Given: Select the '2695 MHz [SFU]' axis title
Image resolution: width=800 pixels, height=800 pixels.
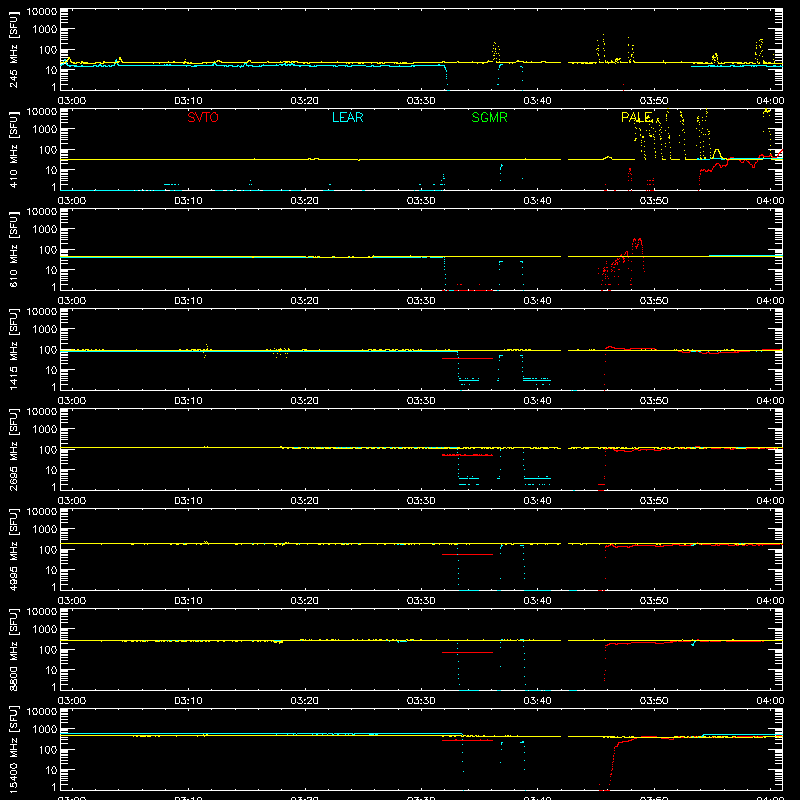Looking at the screenshot, I should point(13,449).
